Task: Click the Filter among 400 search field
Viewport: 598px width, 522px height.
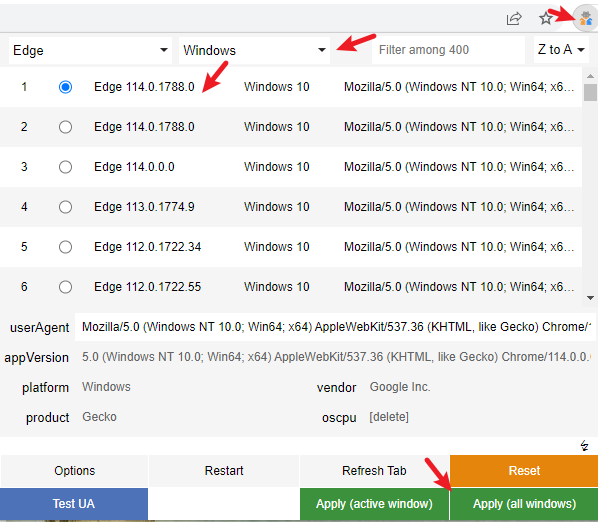Action: pyautogui.click(x=448, y=50)
